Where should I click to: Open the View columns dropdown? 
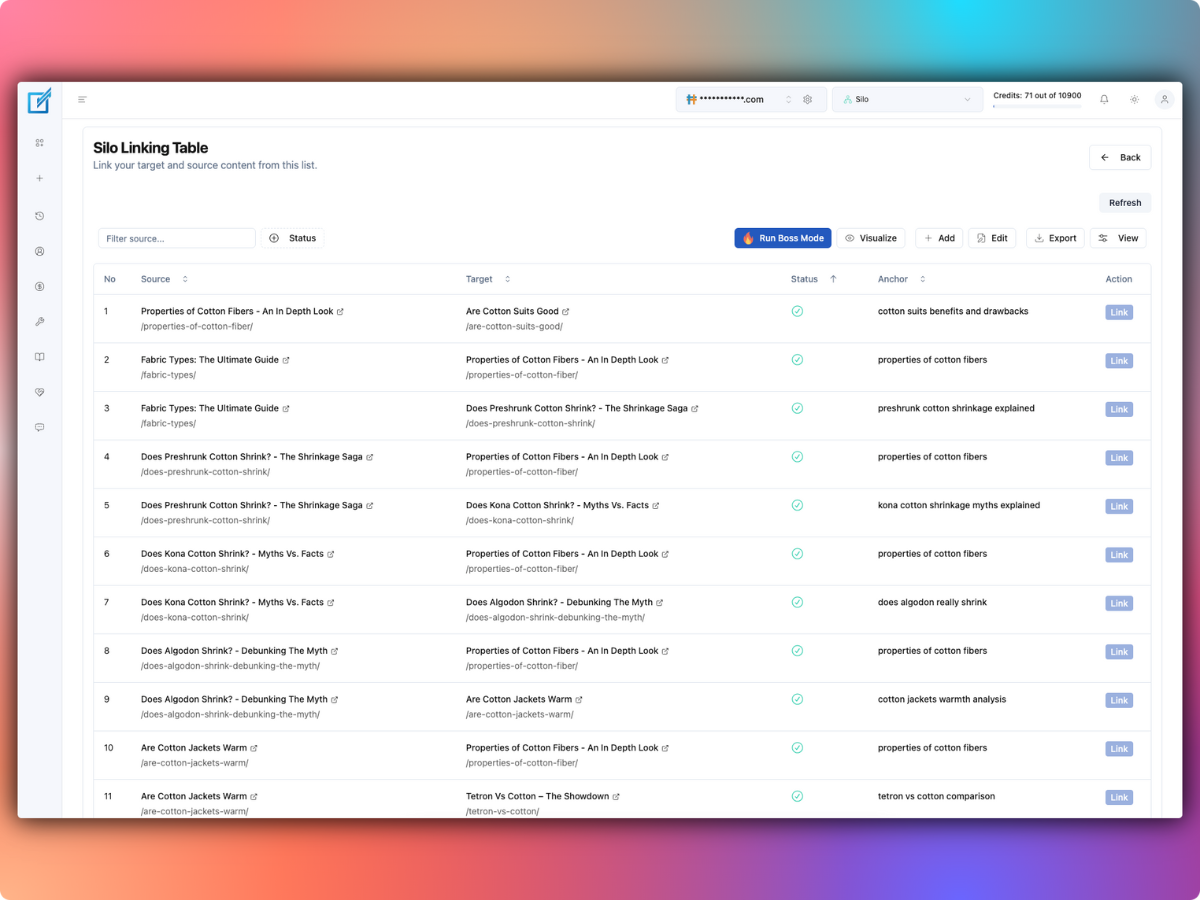point(1118,238)
